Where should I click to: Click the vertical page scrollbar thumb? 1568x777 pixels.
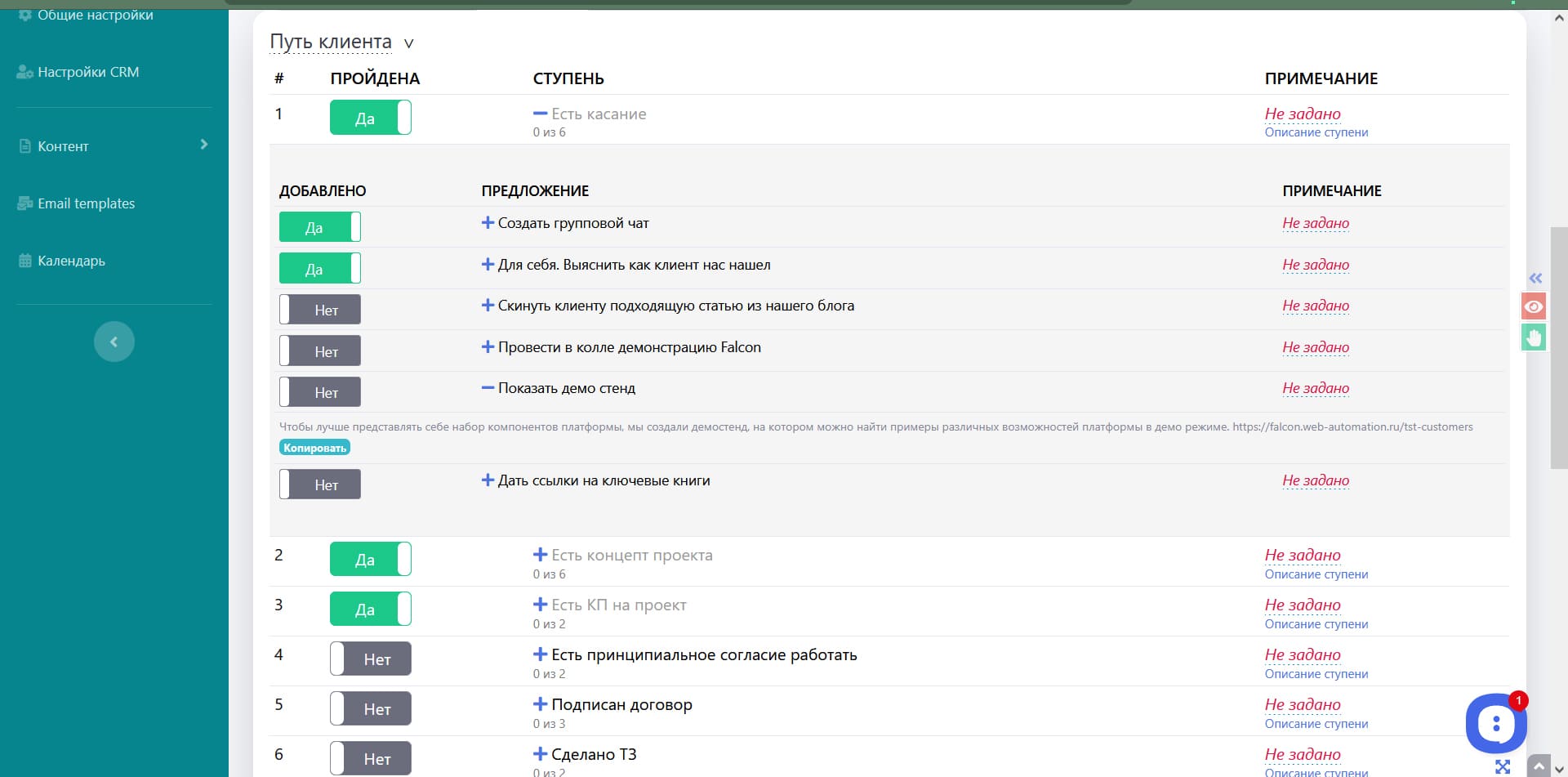(x=1558, y=347)
